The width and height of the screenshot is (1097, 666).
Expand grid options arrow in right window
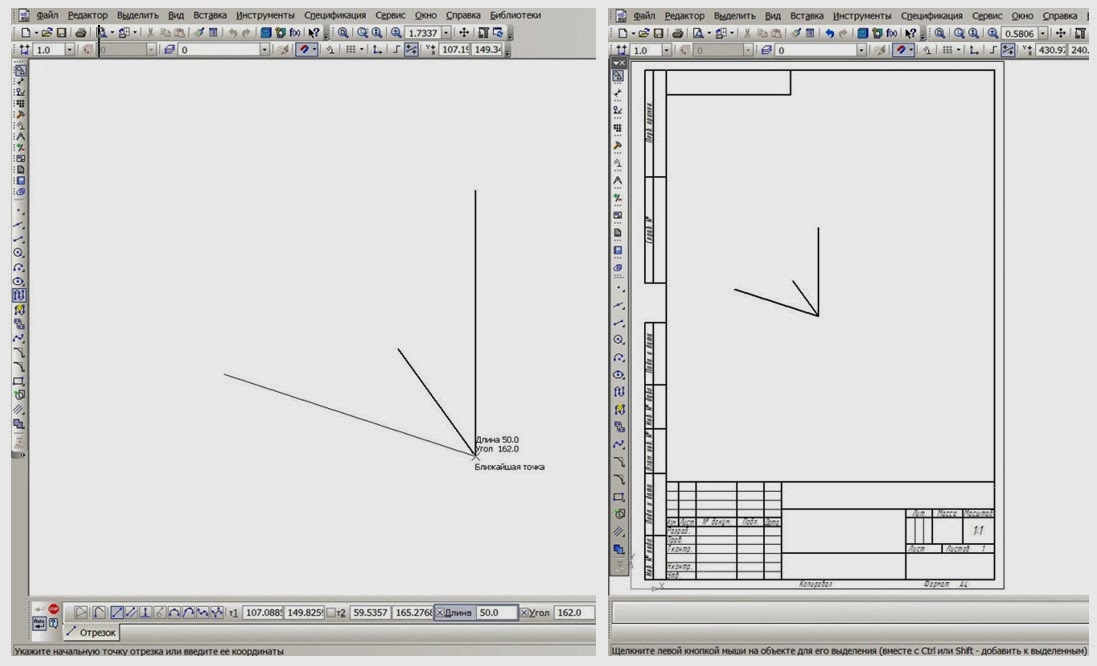[x=958, y=50]
